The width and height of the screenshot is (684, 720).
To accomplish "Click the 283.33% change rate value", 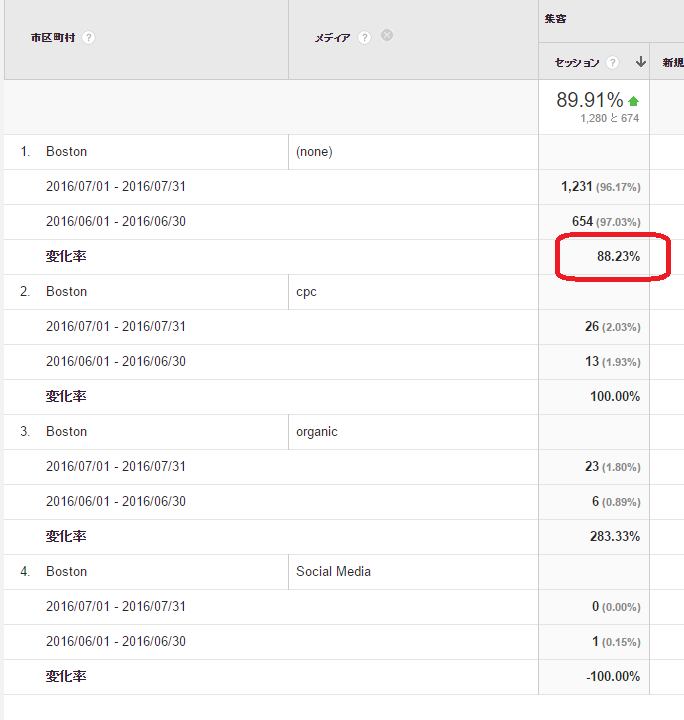I will click(615, 537).
